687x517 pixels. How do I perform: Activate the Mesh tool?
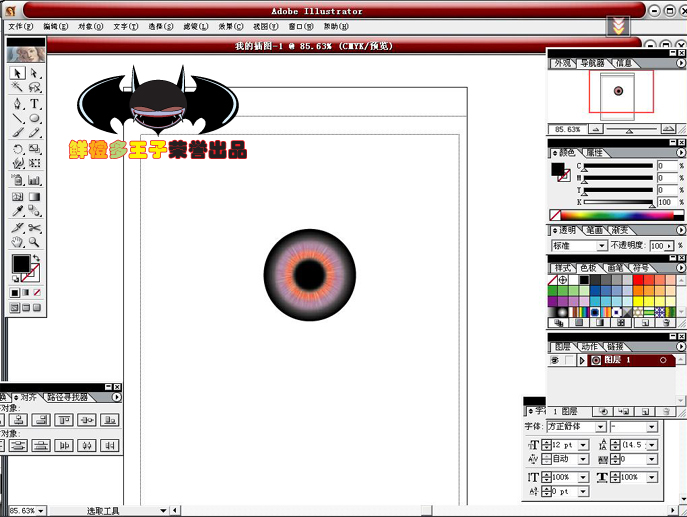(x=18, y=197)
